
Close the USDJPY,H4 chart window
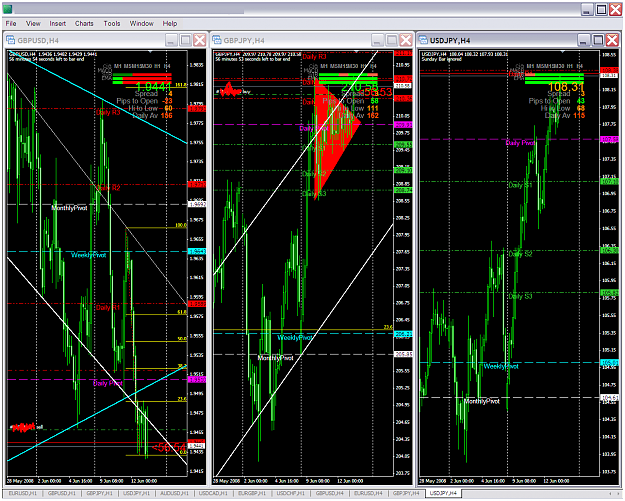click(612, 40)
